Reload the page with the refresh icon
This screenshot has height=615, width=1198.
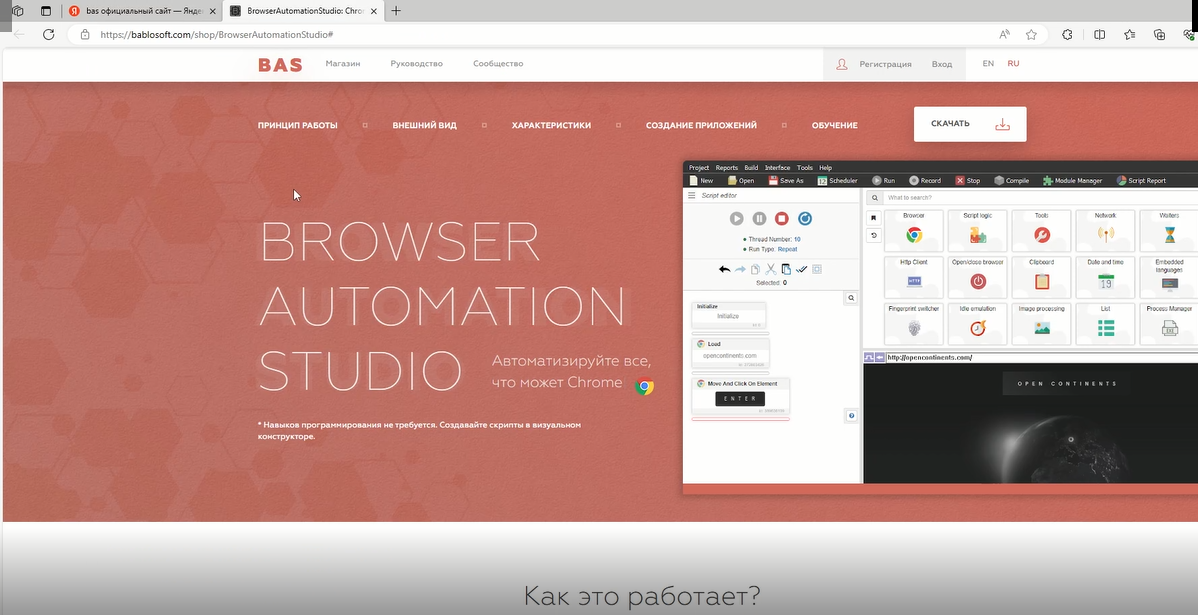(x=48, y=34)
